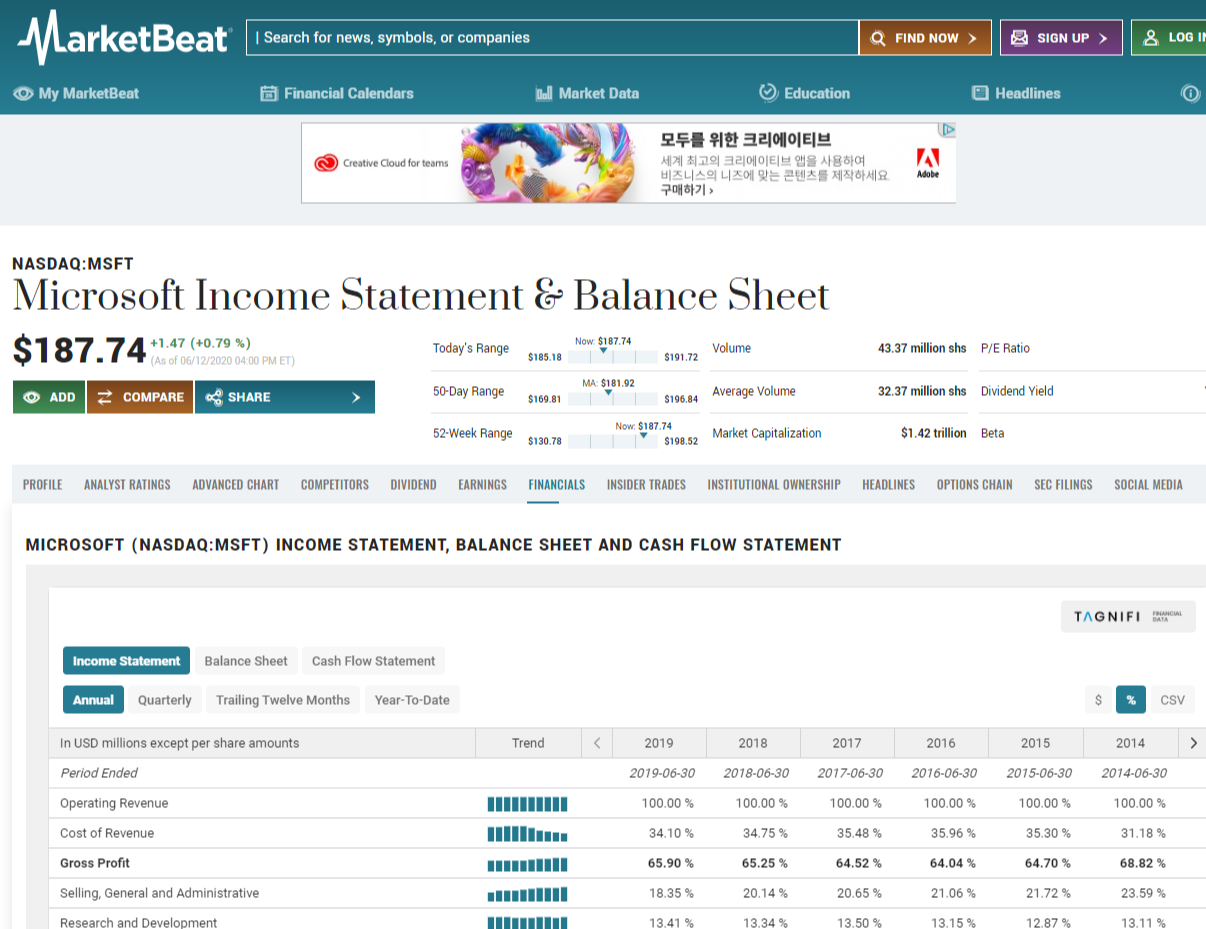Click the Research and Development trend chart
The width and height of the screenshot is (1206, 929).
(527, 923)
